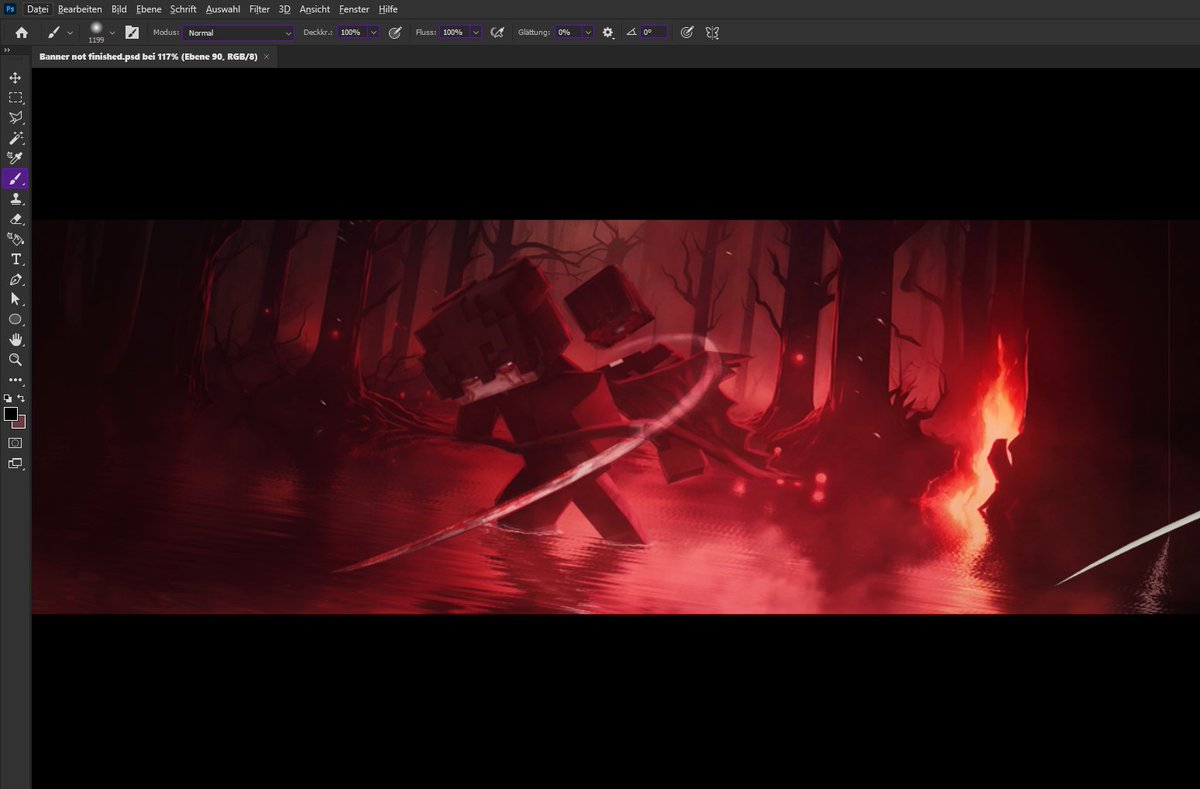Click the Deckkr. 100% opacity field
1200x789 pixels.
352,32
